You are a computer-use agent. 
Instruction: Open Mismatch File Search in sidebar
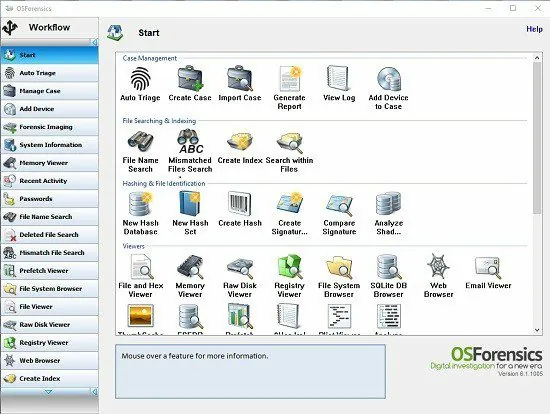(49, 253)
